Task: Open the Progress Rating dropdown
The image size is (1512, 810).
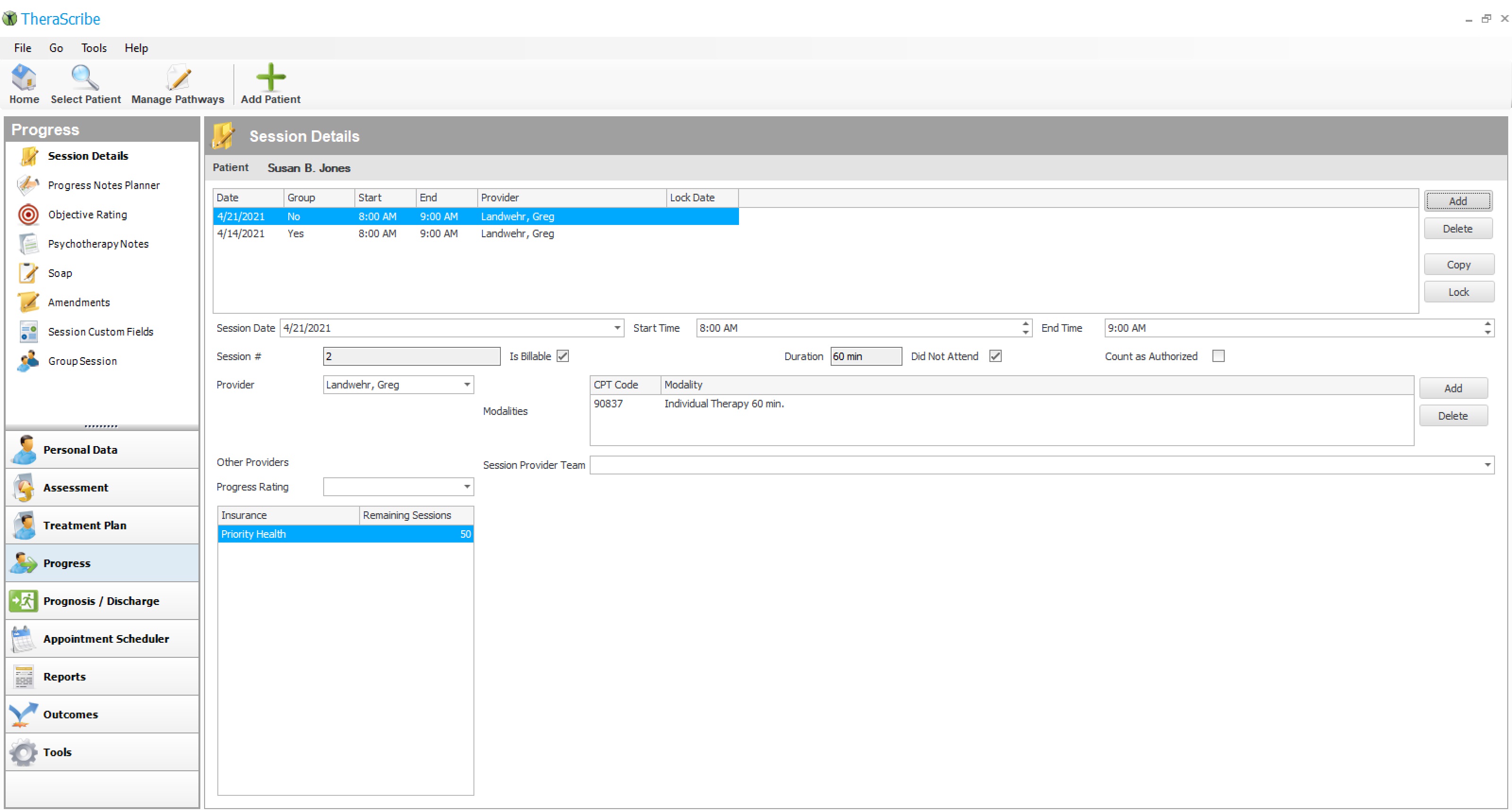Action: (467, 487)
